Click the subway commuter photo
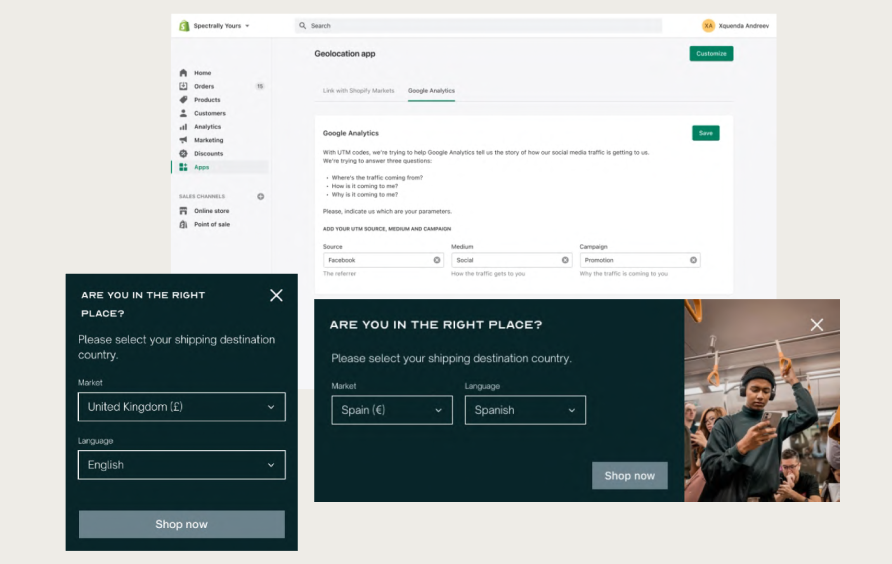Screen dimensions: 892x564 762,400
